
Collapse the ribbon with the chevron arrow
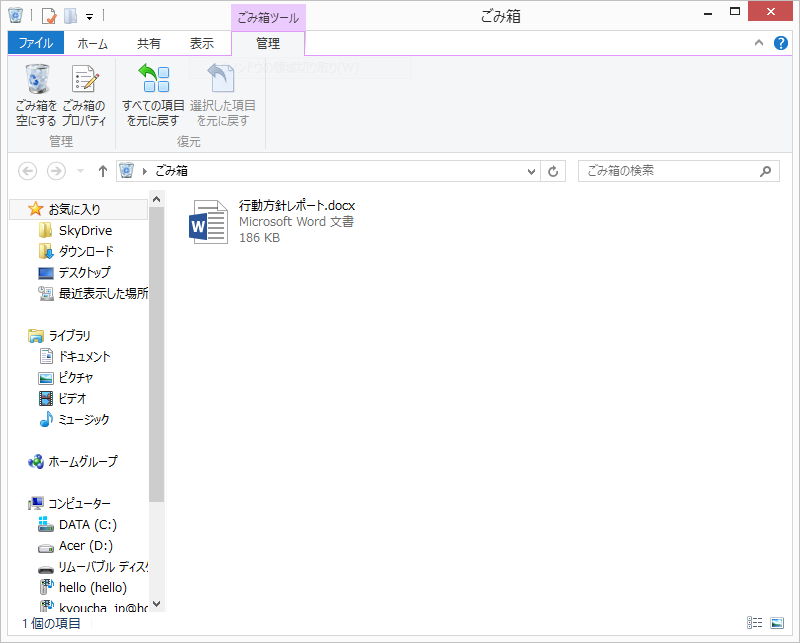(759, 43)
